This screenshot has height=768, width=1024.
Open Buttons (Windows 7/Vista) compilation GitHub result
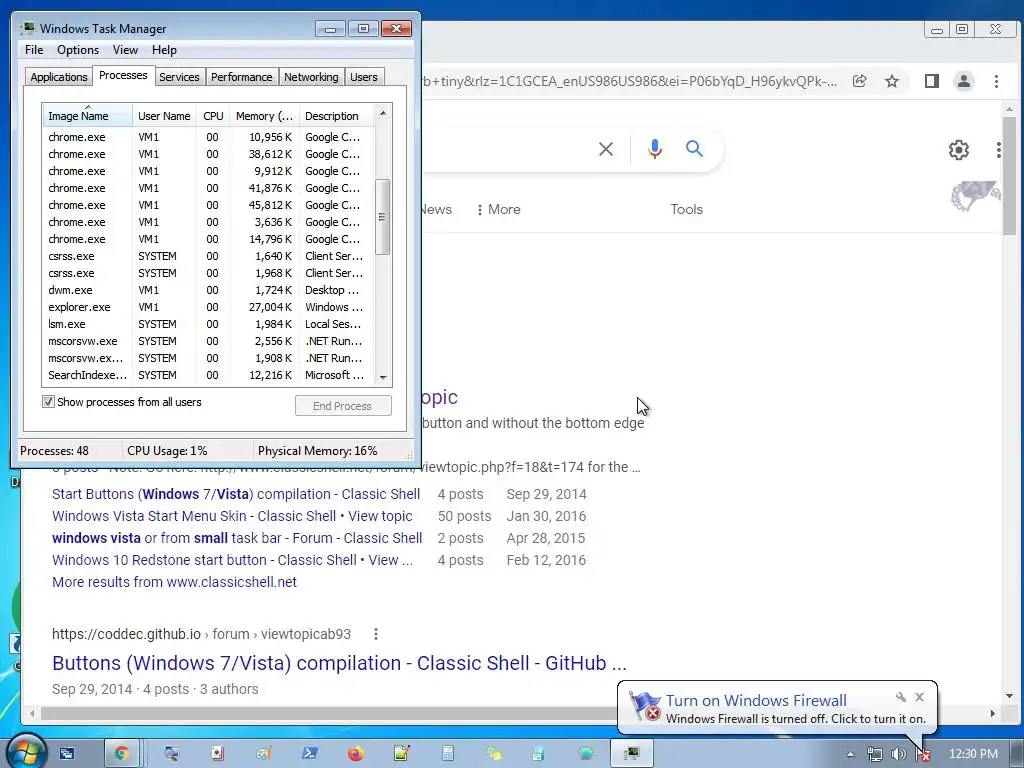coord(339,663)
